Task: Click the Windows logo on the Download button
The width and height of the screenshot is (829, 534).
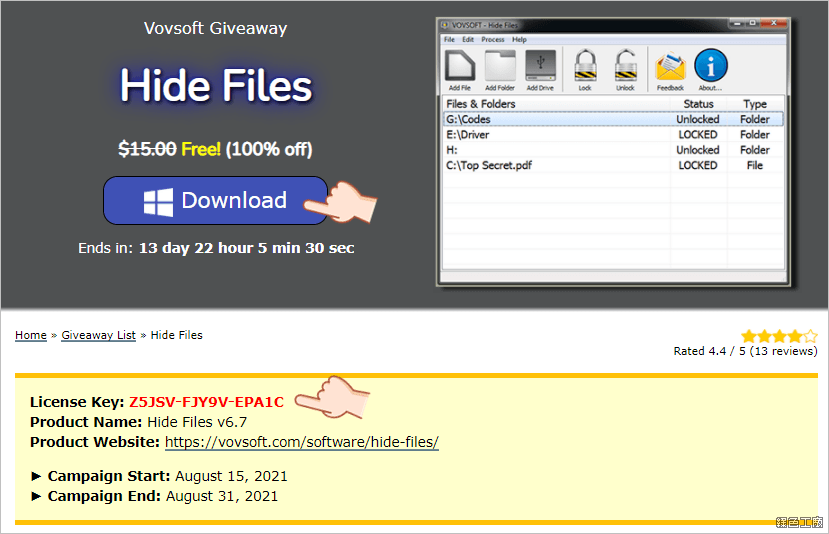Action: (x=158, y=201)
